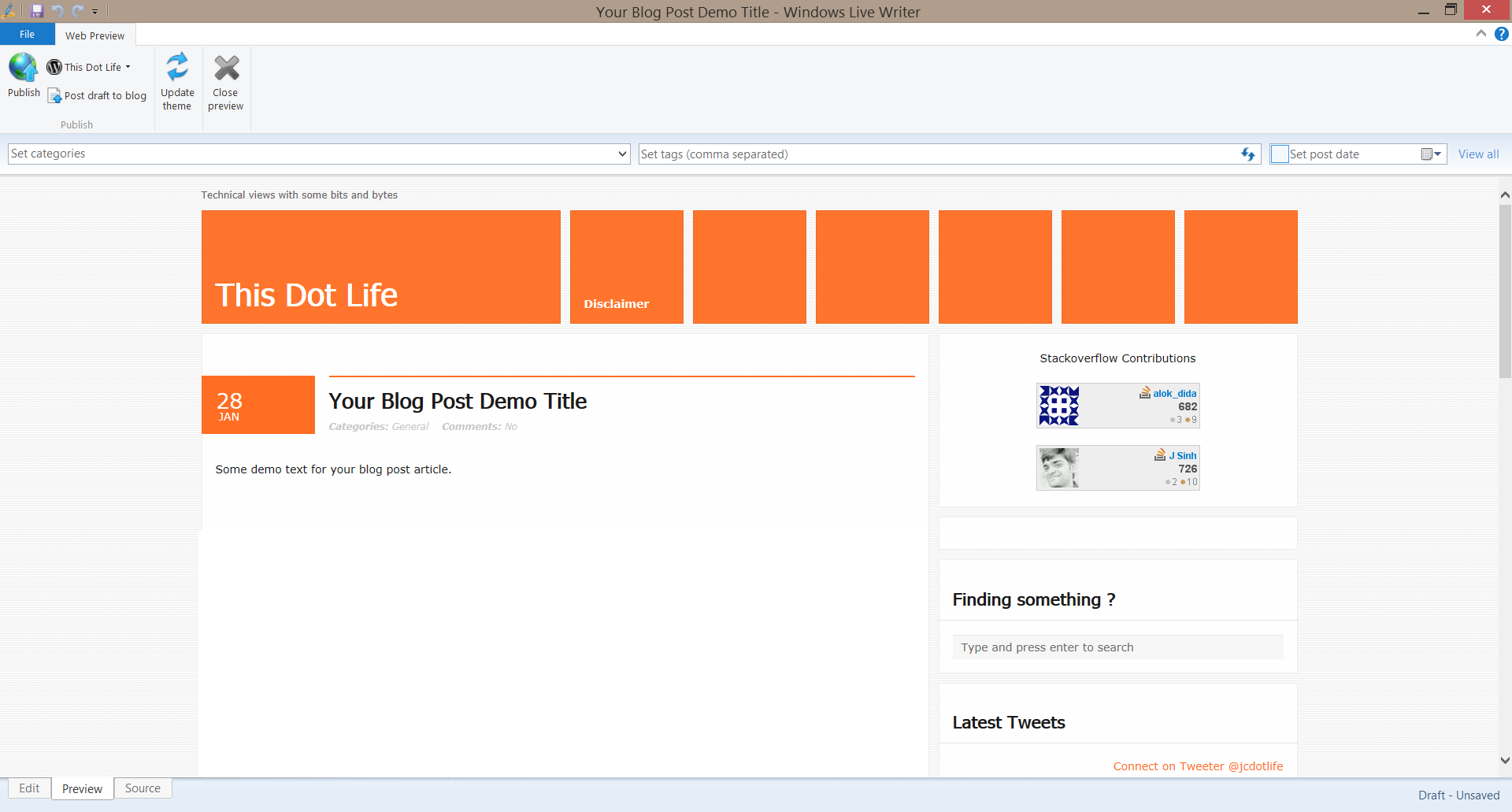Screen dimensions: 1512x812
Task: Click the J Sinh Stackoverflow profile card
Action: [x=1118, y=468]
